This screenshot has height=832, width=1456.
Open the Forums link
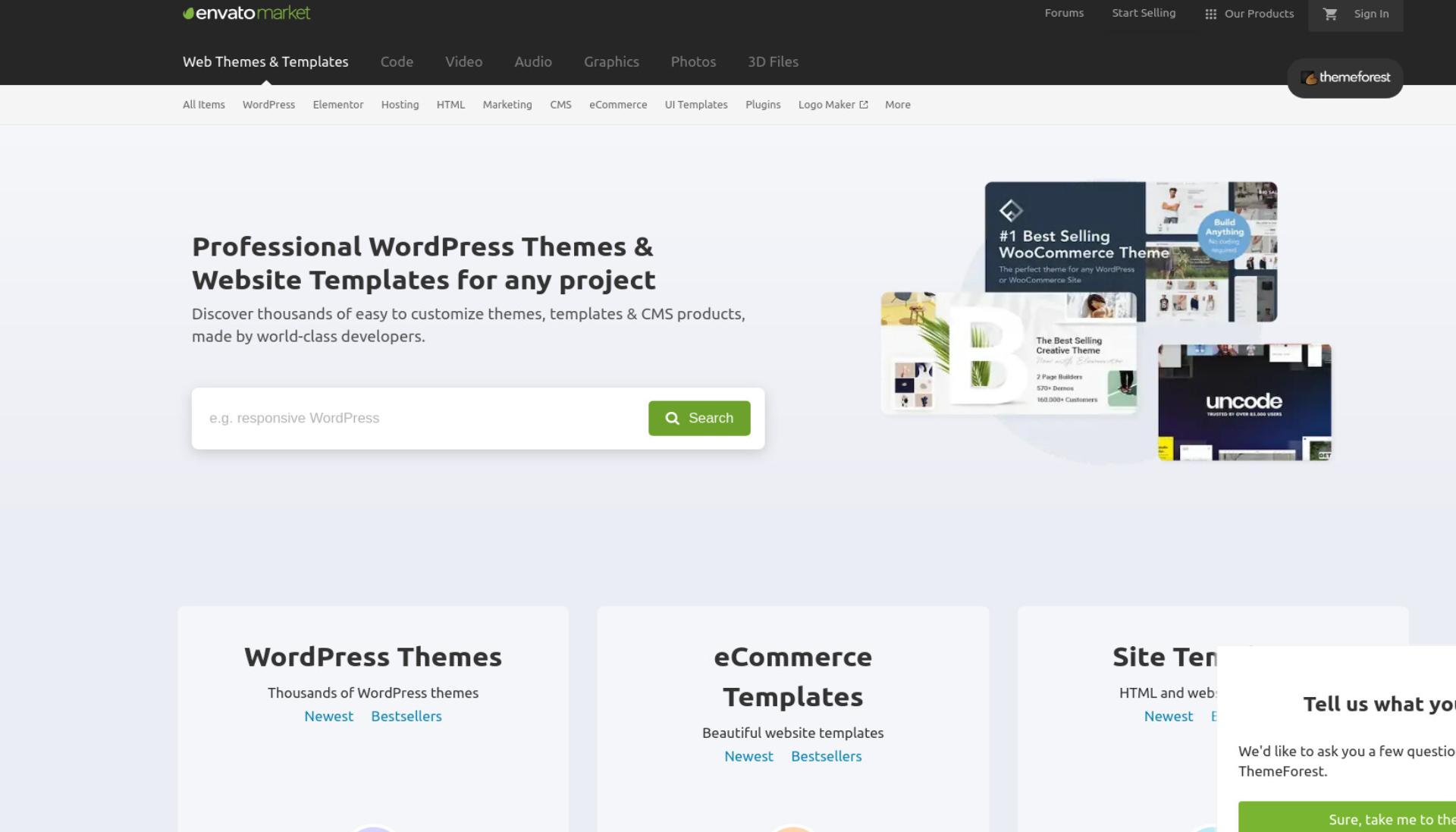click(1064, 13)
